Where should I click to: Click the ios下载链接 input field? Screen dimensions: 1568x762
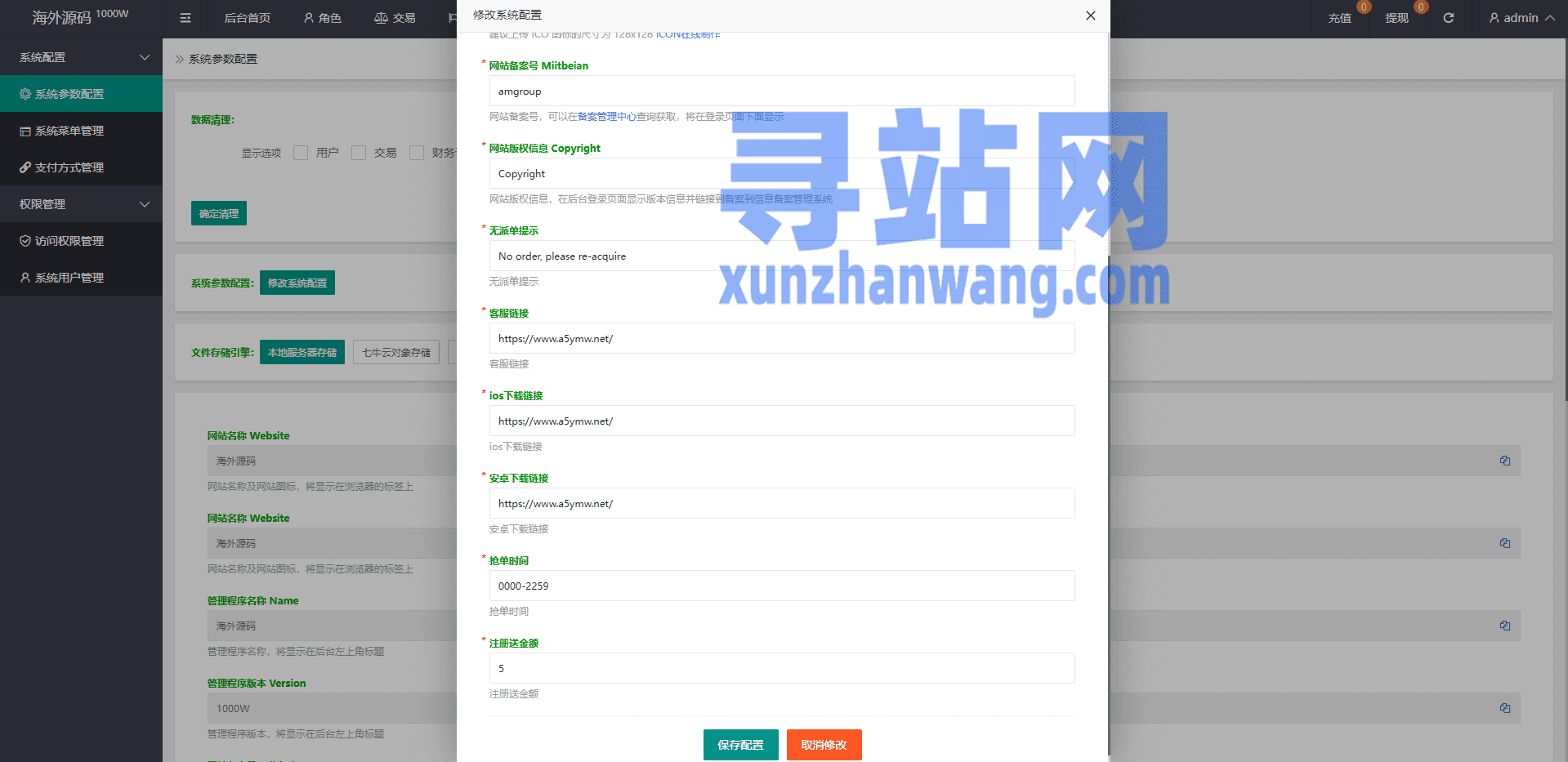click(782, 421)
